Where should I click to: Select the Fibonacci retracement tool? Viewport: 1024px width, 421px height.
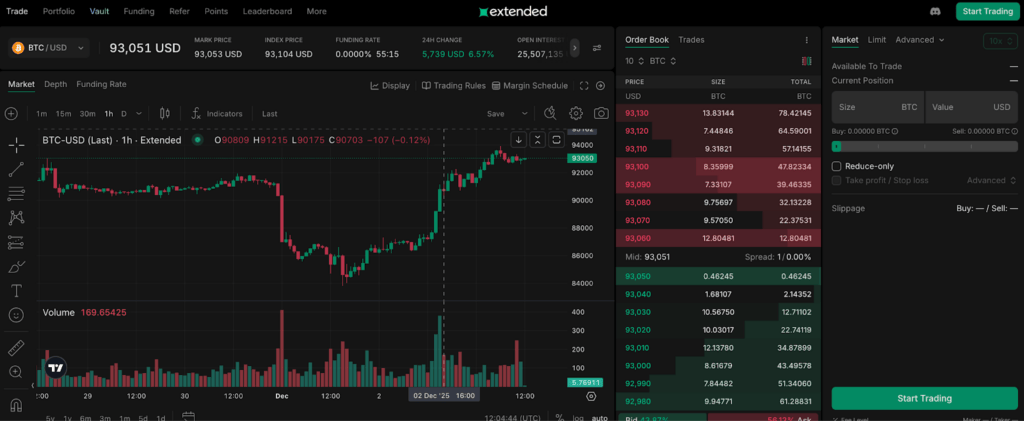[x=16, y=194]
